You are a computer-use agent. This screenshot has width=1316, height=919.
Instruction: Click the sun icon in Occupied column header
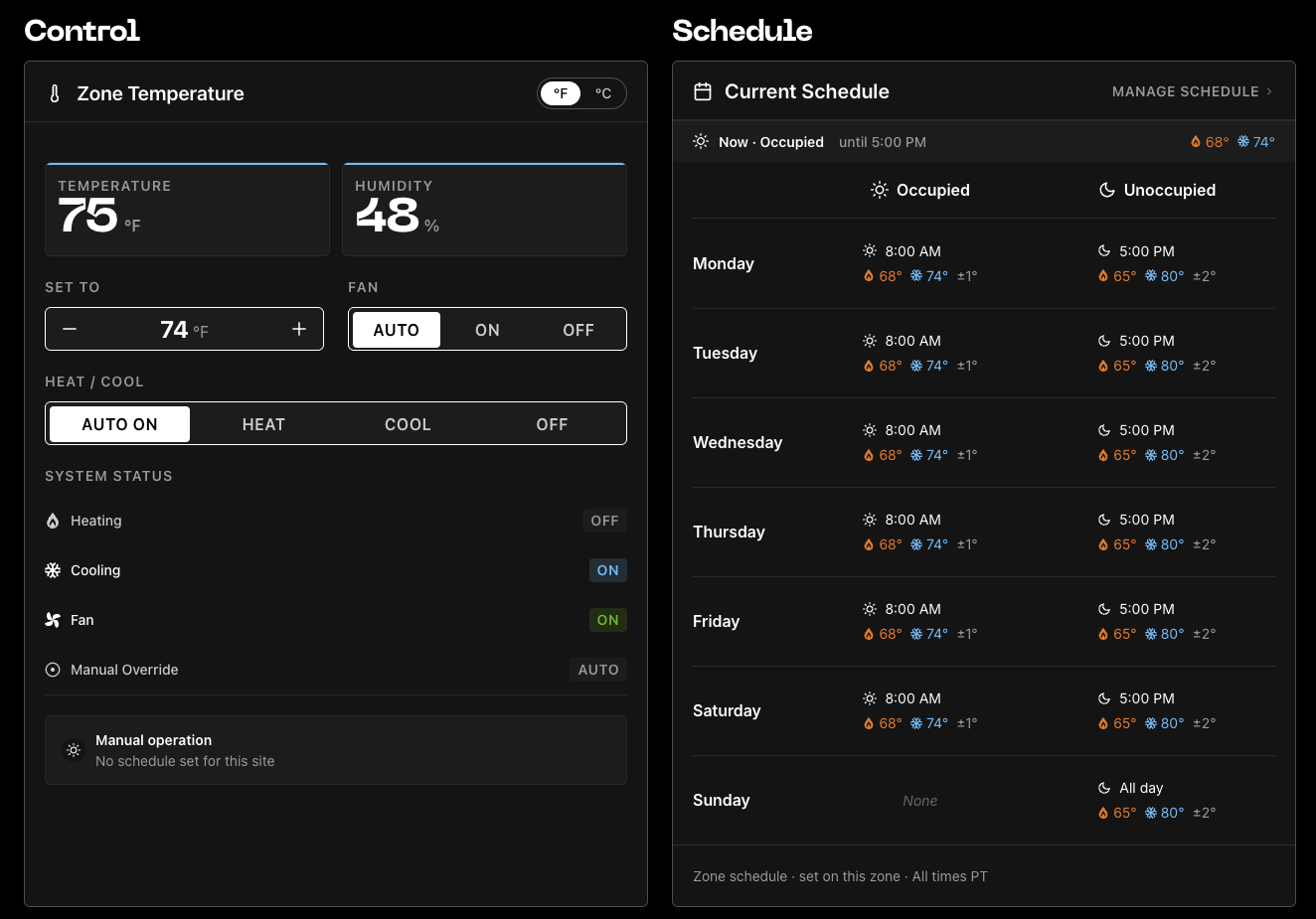tap(880, 190)
